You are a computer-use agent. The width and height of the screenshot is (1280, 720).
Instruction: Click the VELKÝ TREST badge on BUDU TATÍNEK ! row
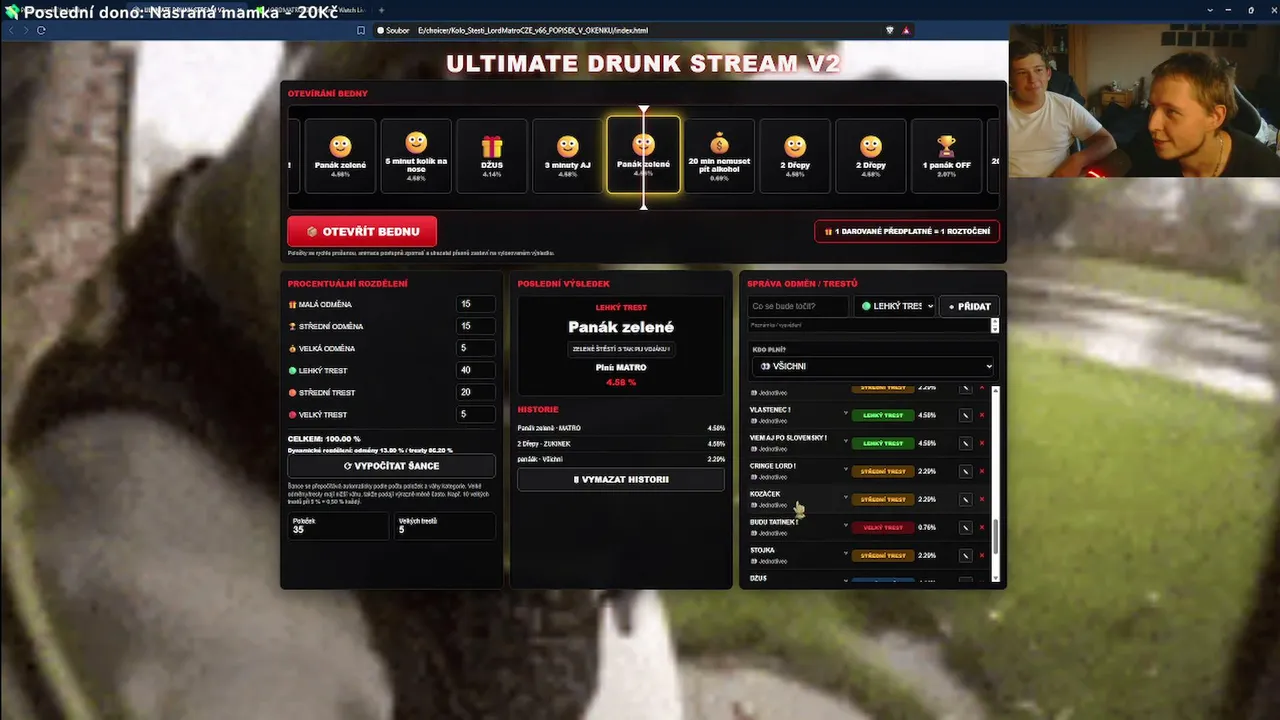[883, 527]
